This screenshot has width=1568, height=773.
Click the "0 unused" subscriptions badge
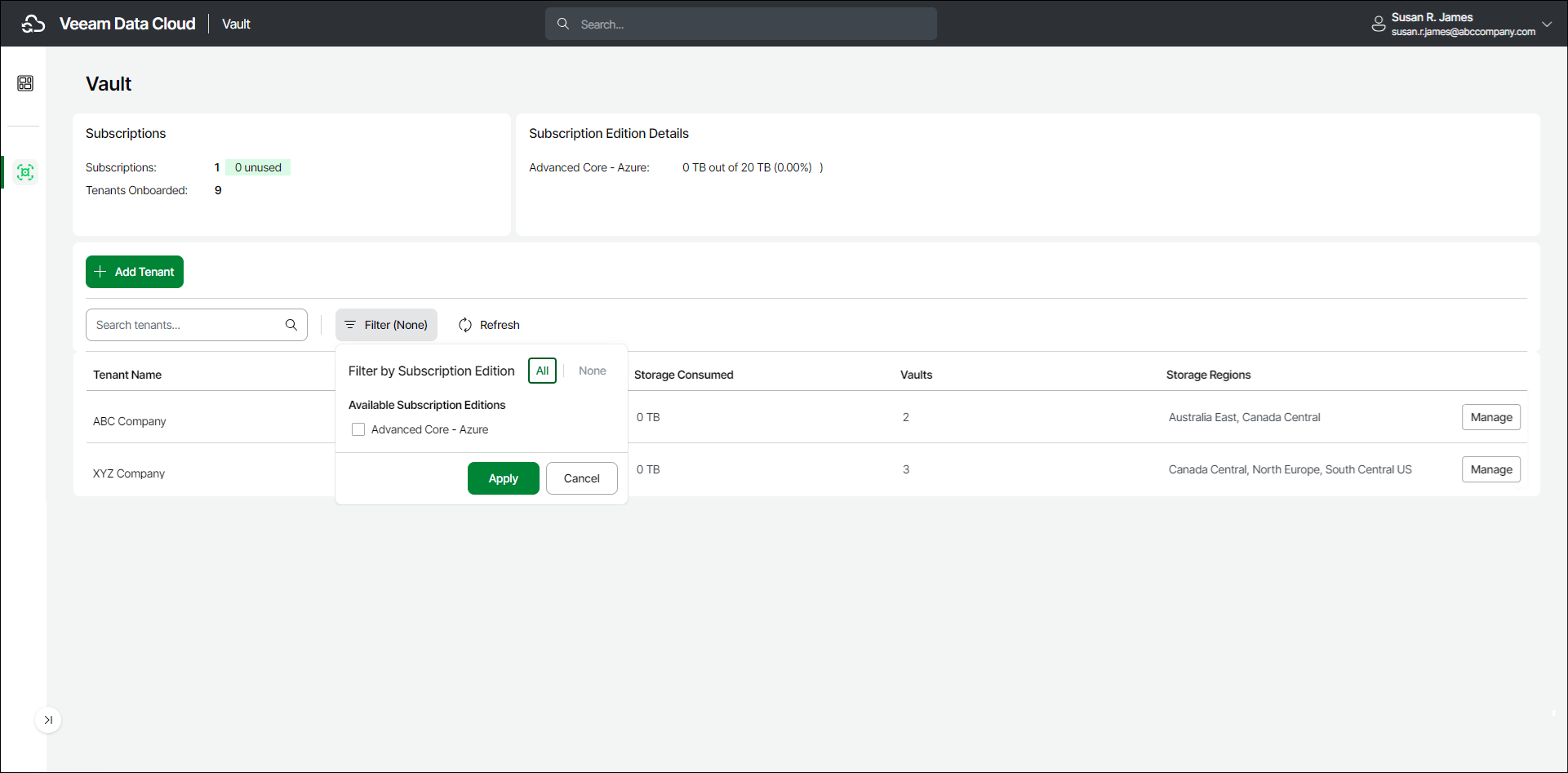(x=258, y=167)
